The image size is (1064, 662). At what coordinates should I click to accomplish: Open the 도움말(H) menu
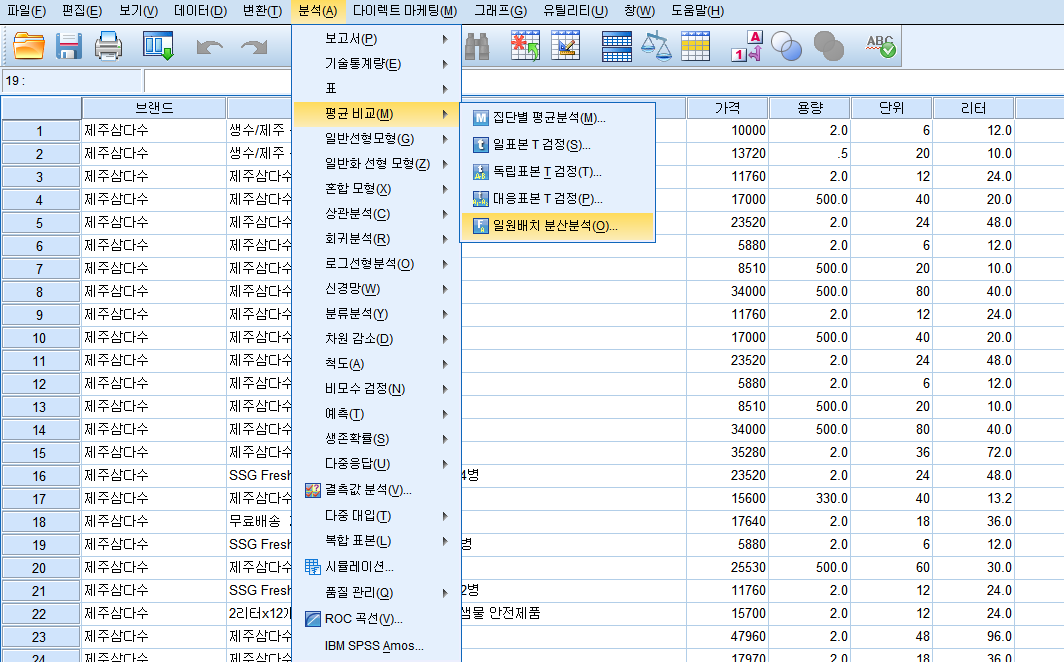click(698, 11)
